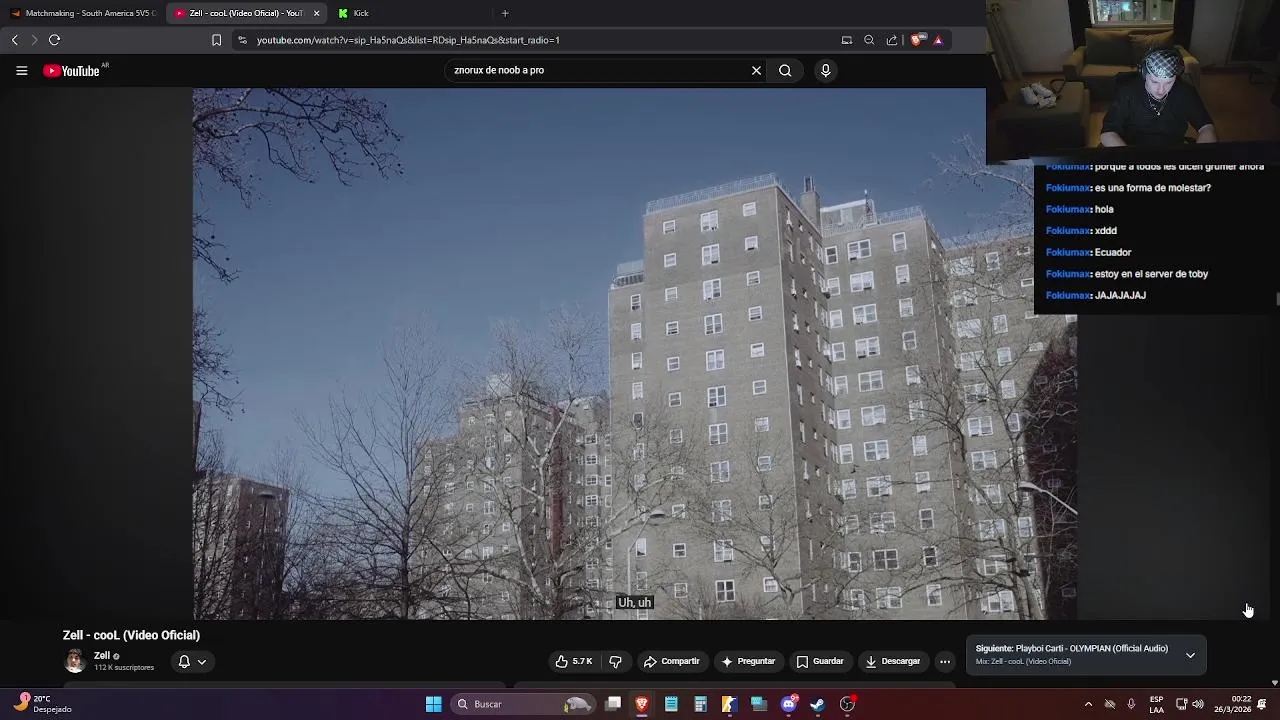This screenshot has width=1280, height=720.
Task: View site information beside the URL
Action: [241, 40]
